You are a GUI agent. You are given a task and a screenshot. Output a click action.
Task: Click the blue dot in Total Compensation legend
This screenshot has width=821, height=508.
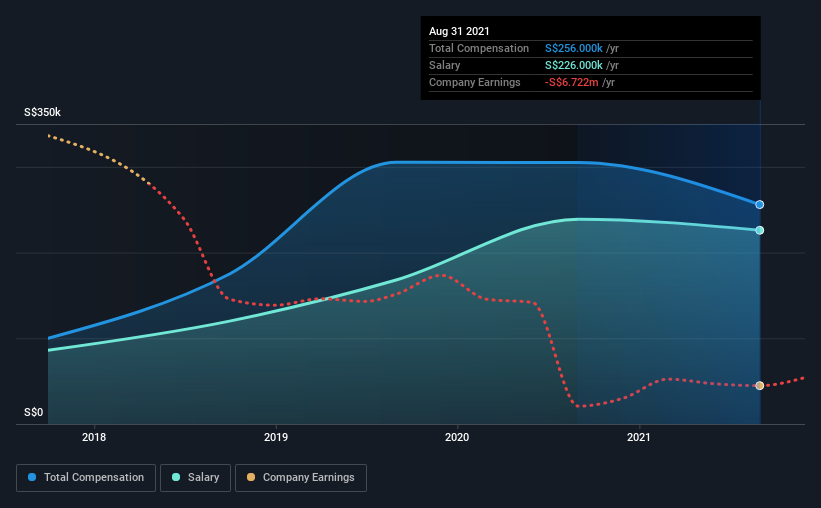[x=32, y=477]
